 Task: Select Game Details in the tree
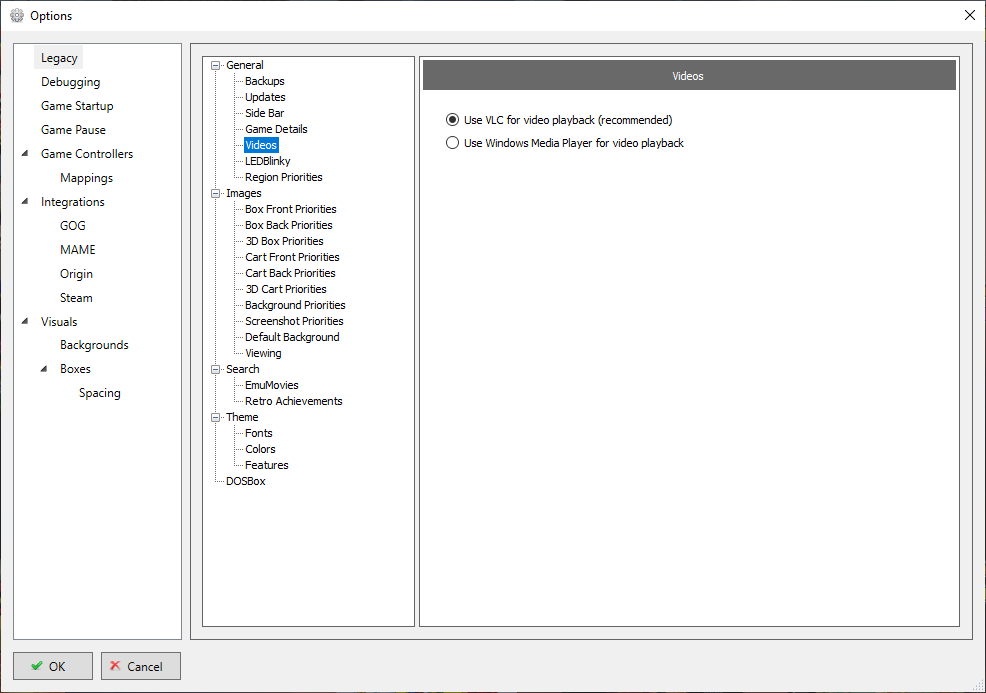click(x=276, y=129)
